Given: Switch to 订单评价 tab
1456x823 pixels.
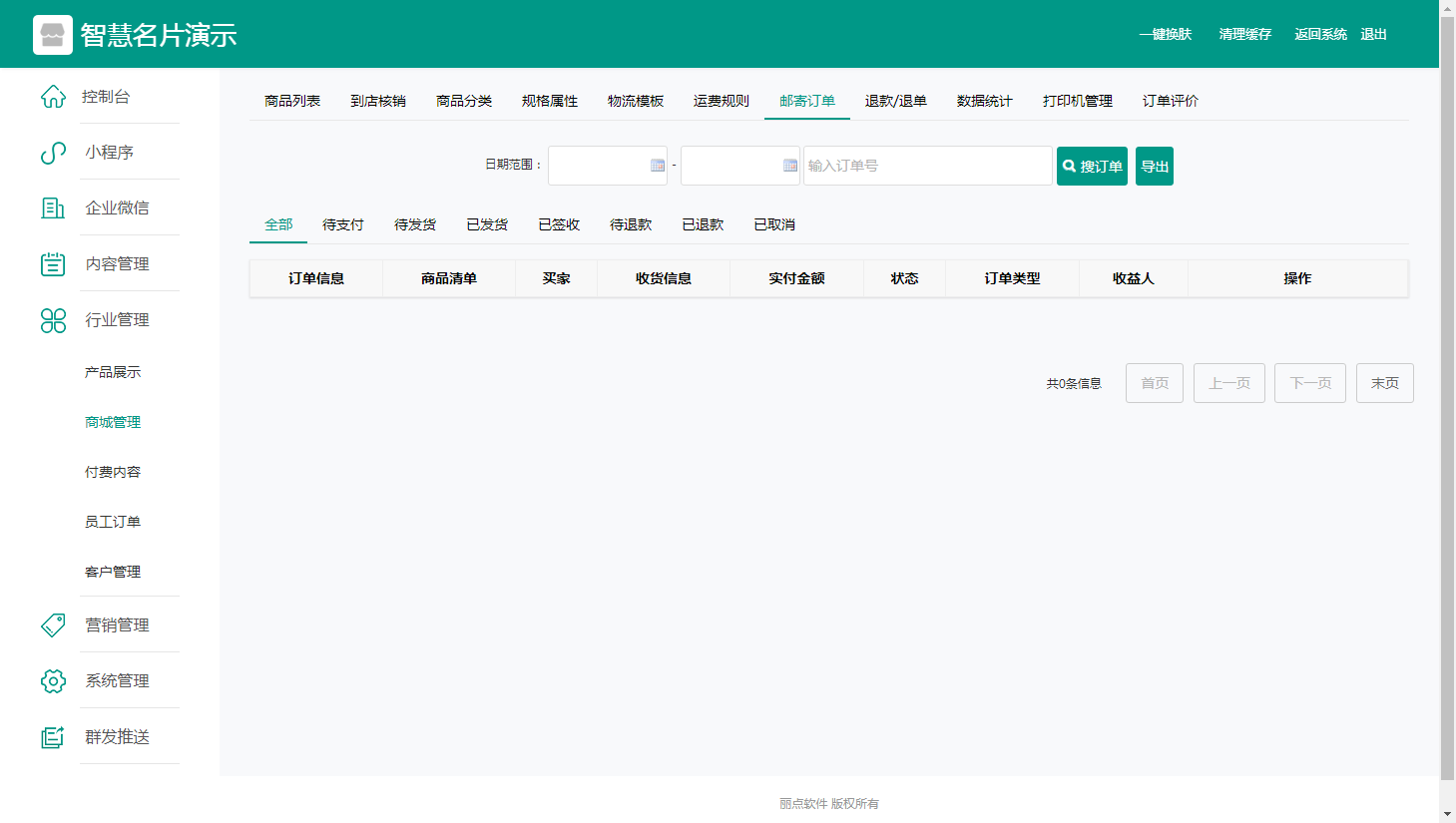Looking at the screenshot, I should (x=1171, y=101).
